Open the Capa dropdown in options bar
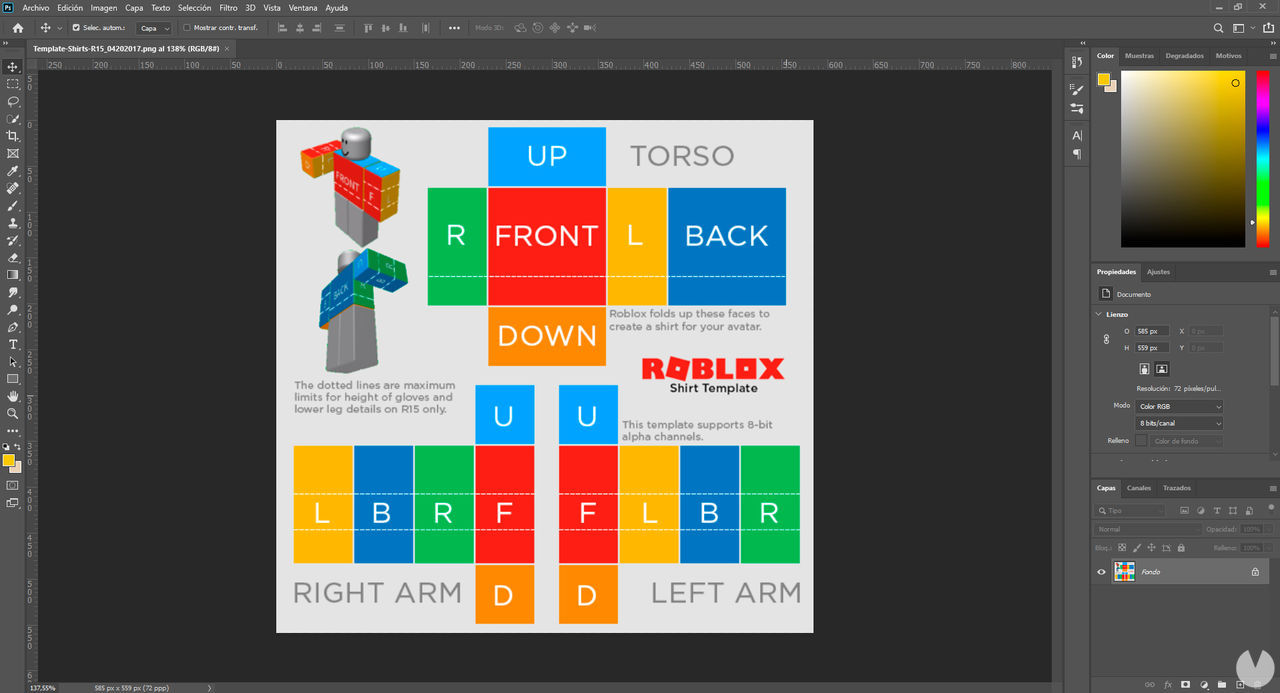1280x693 pixels. click(x=153, y=27)
